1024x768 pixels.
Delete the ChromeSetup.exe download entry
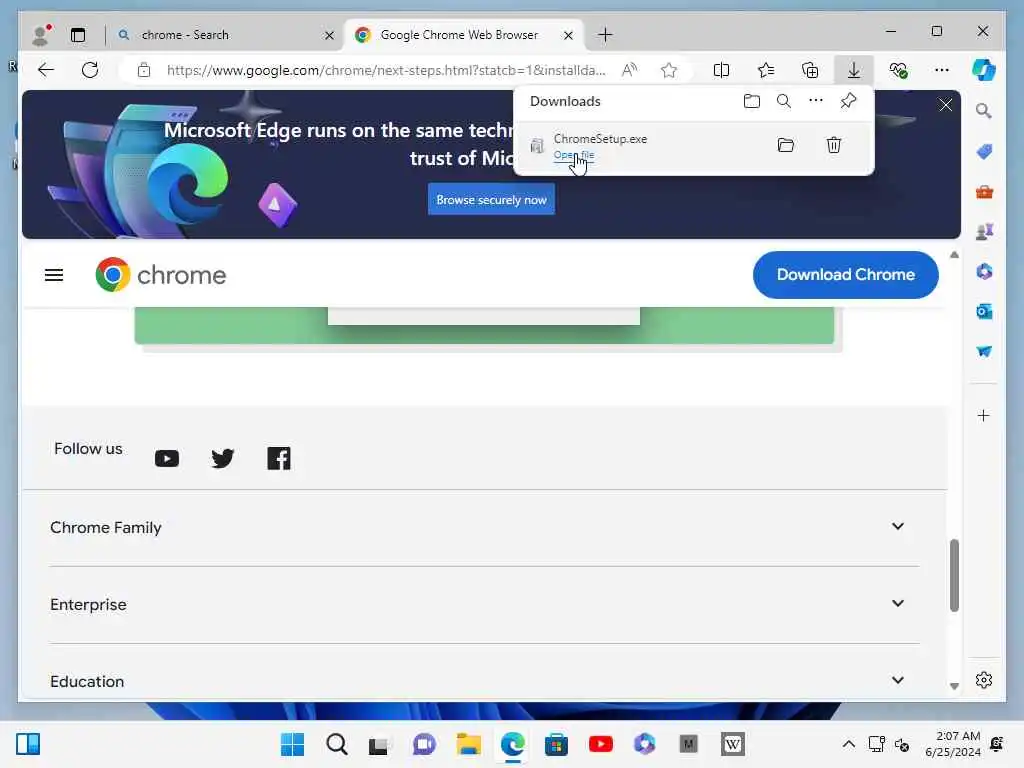click(x=834, y=145)
